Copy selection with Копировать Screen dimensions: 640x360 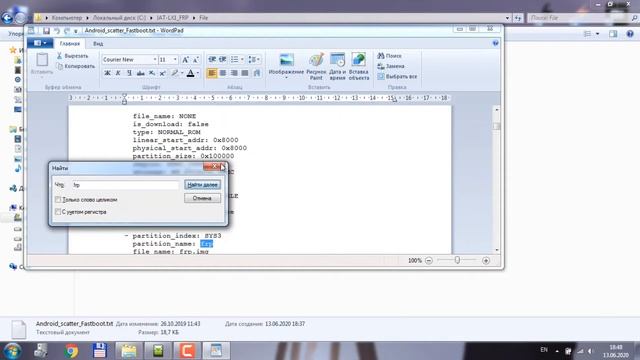point(76,66)
